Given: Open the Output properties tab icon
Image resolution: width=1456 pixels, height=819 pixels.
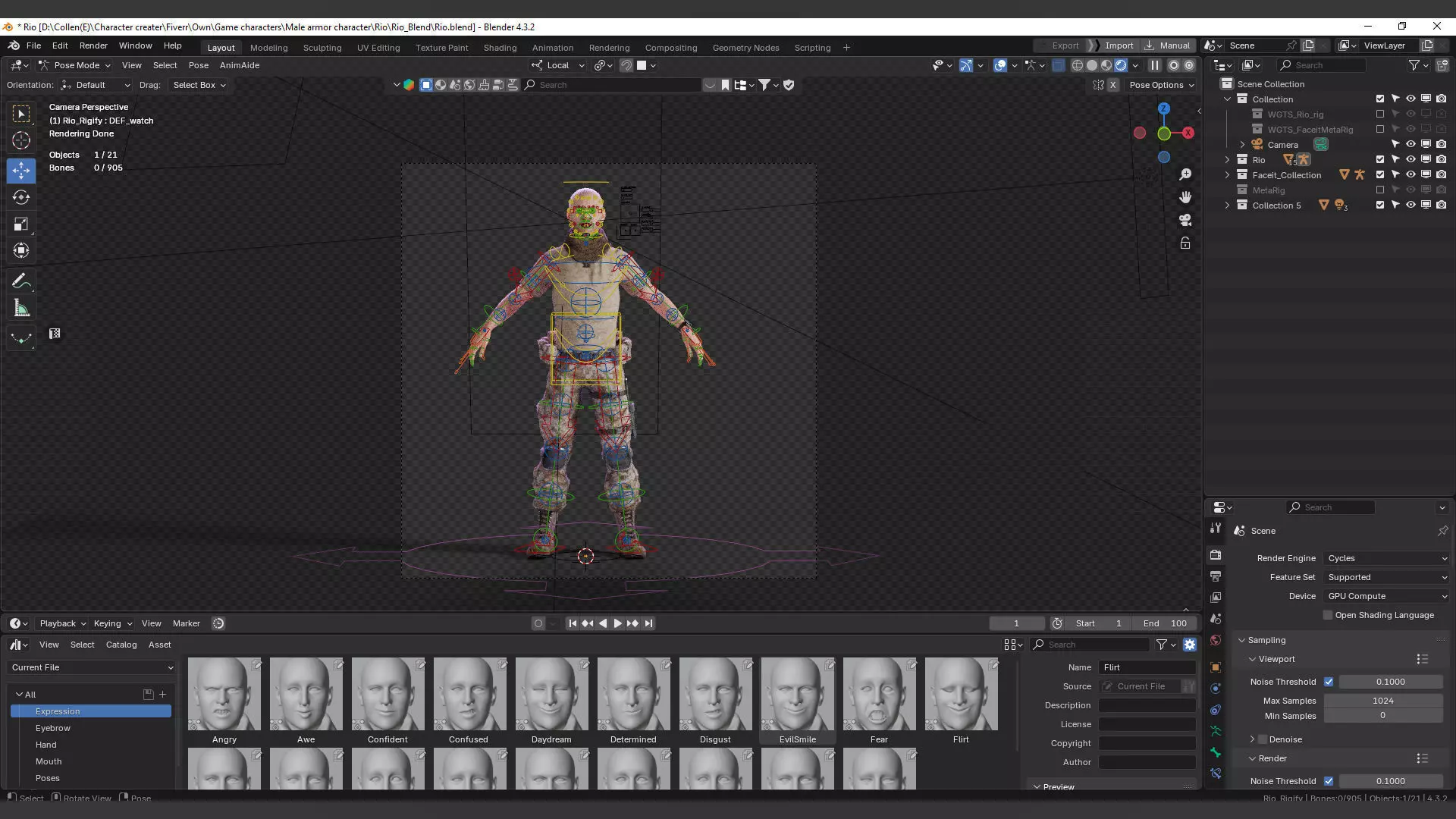Looking at the screenshot, I should click(1216, 576).
